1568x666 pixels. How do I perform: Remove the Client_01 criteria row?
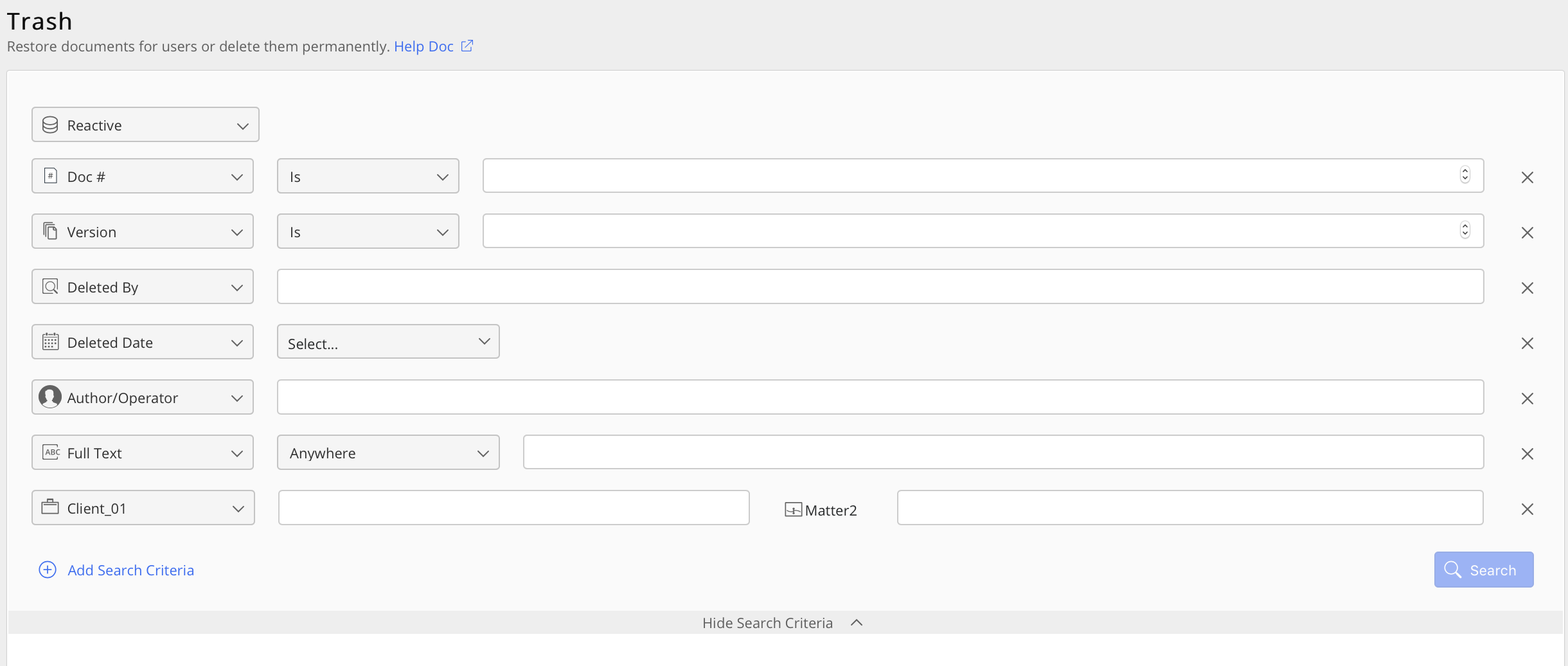click(1527, 509)
